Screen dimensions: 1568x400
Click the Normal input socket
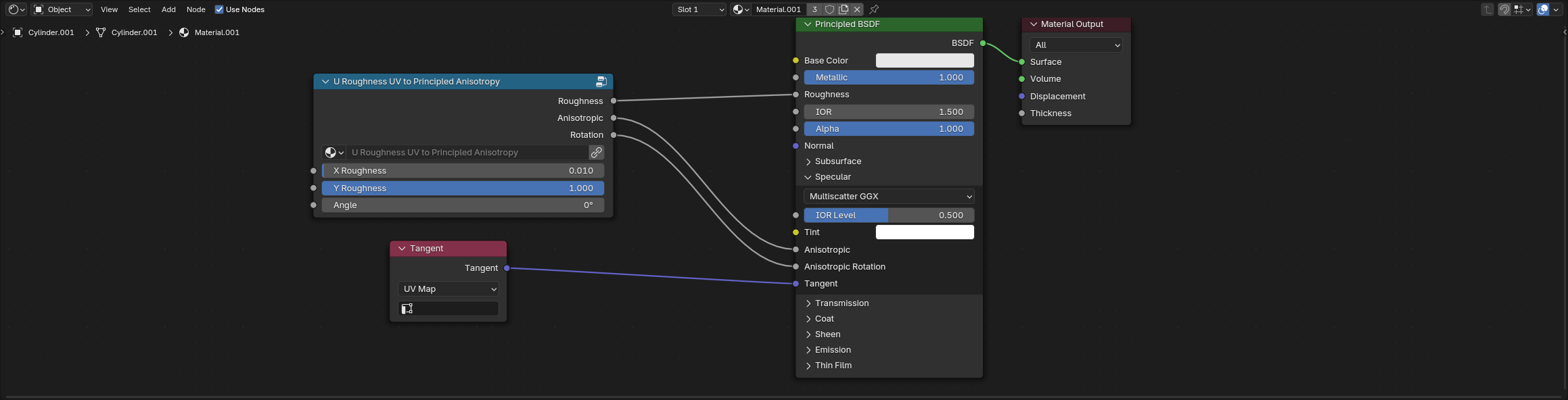(x=796, y=146)
